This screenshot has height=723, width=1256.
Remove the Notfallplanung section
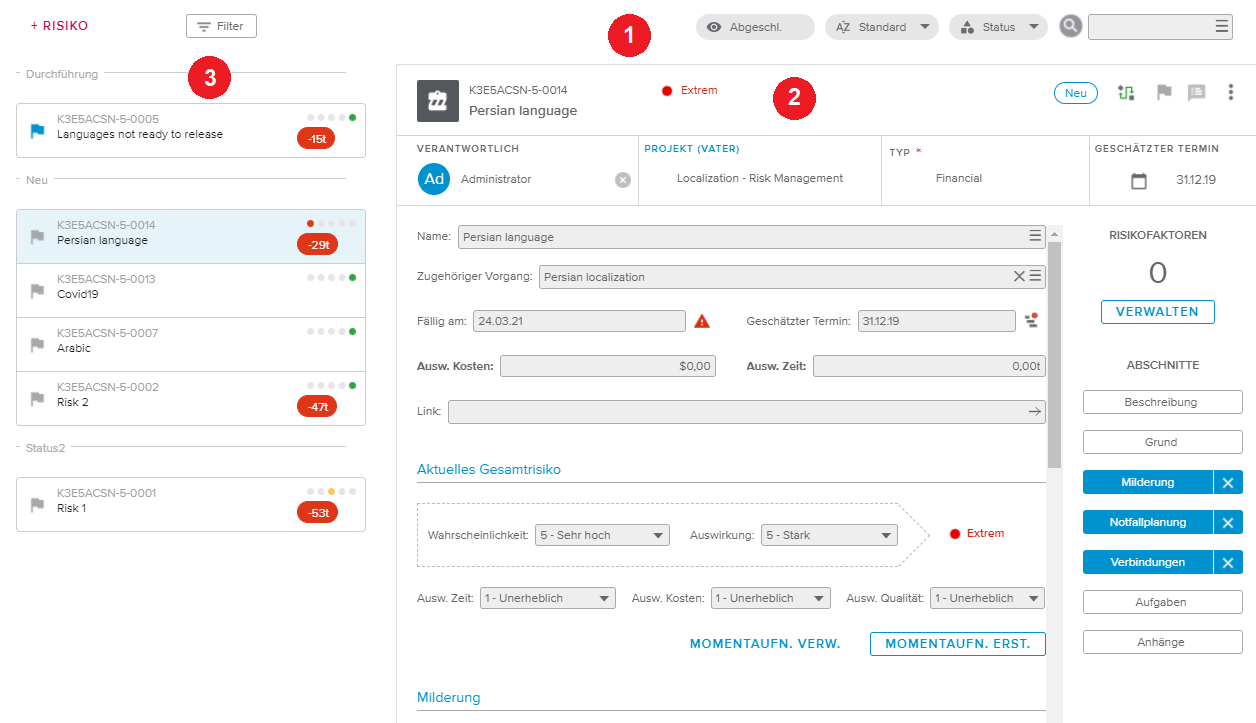click(x=1228, y=522)
